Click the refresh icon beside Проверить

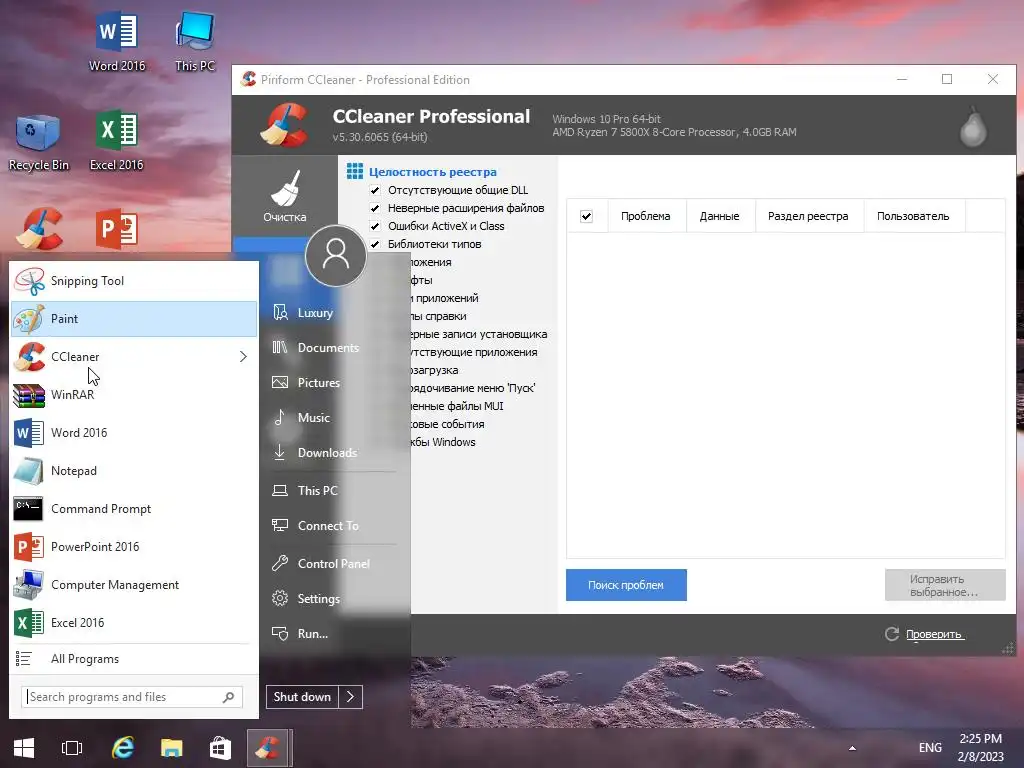[891, 634]
